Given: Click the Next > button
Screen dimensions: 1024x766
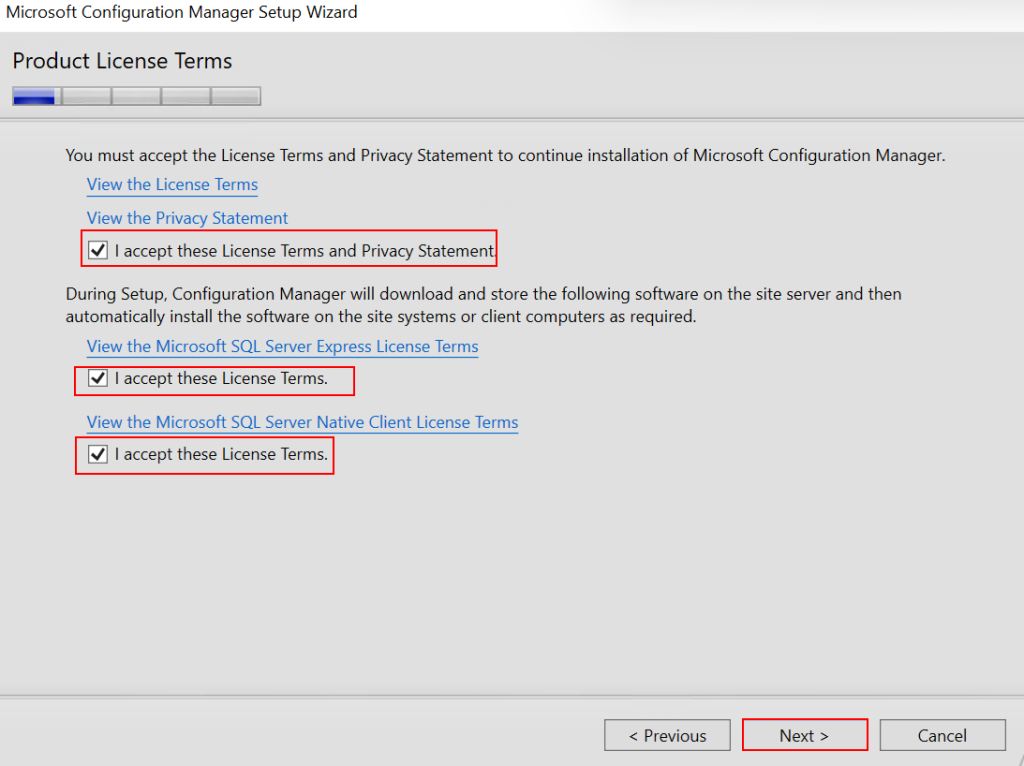Looking at the screenshot, I should click(x=804, y=736).
